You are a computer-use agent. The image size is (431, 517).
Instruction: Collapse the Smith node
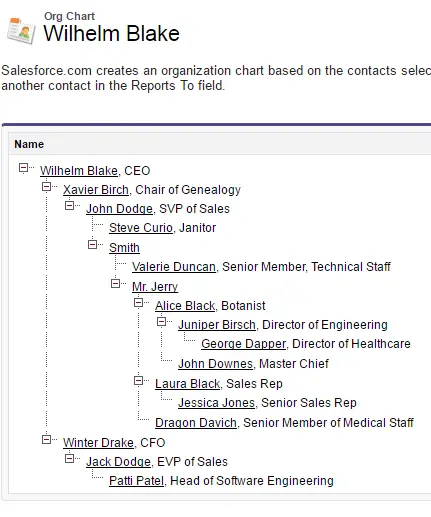(x=92, y=245)
